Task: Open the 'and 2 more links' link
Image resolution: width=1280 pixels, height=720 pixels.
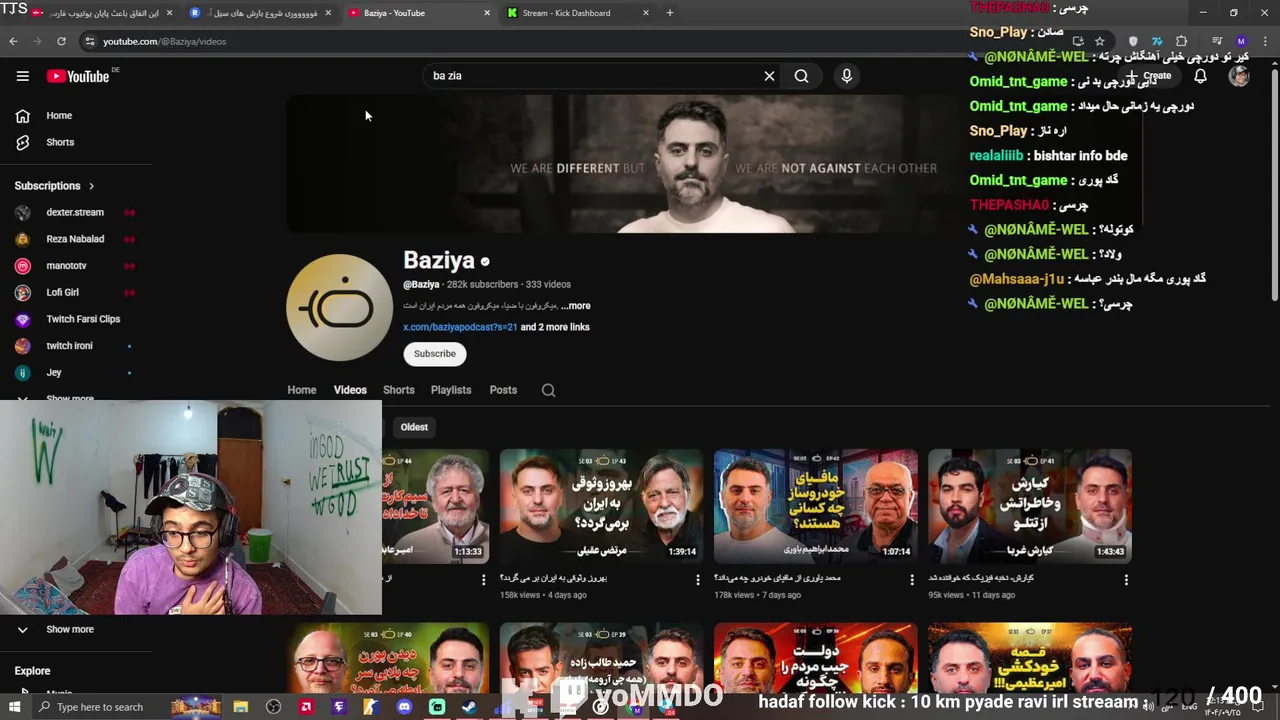Action: 555,327
